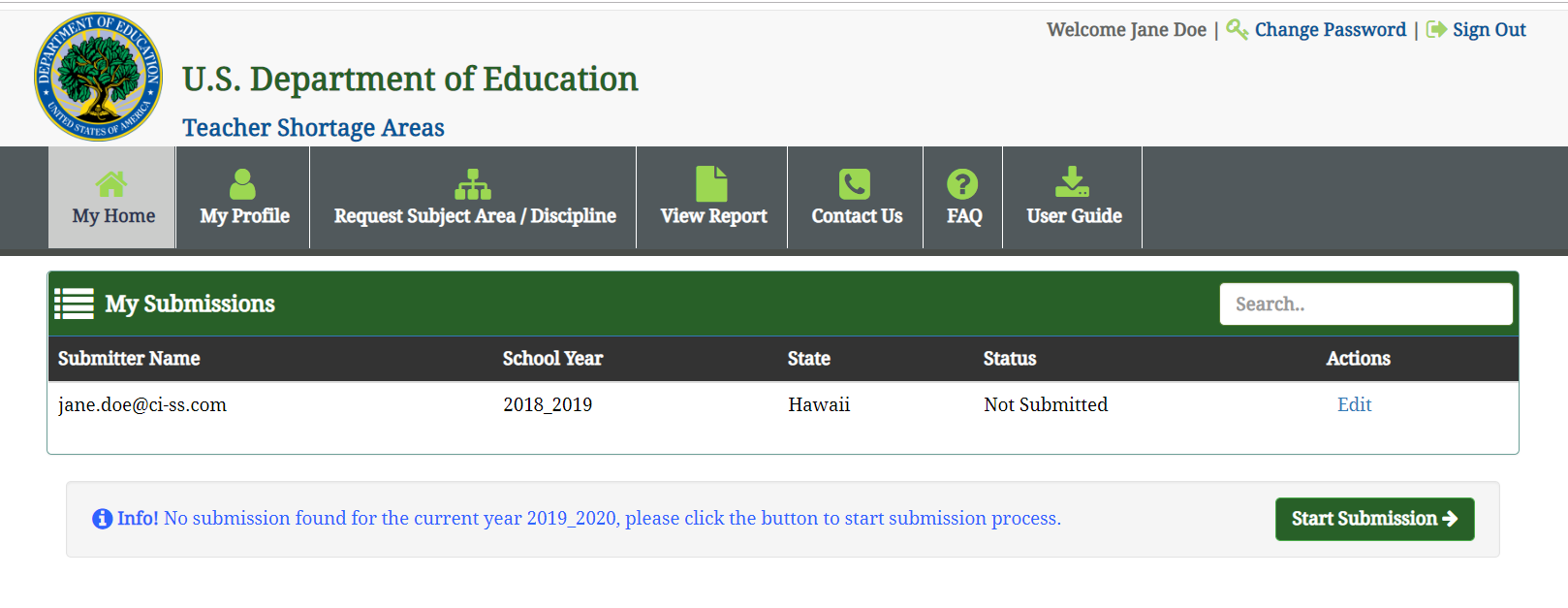
Task: Click the Sign Out arrow icon
Action: (x=1436, y=30)
